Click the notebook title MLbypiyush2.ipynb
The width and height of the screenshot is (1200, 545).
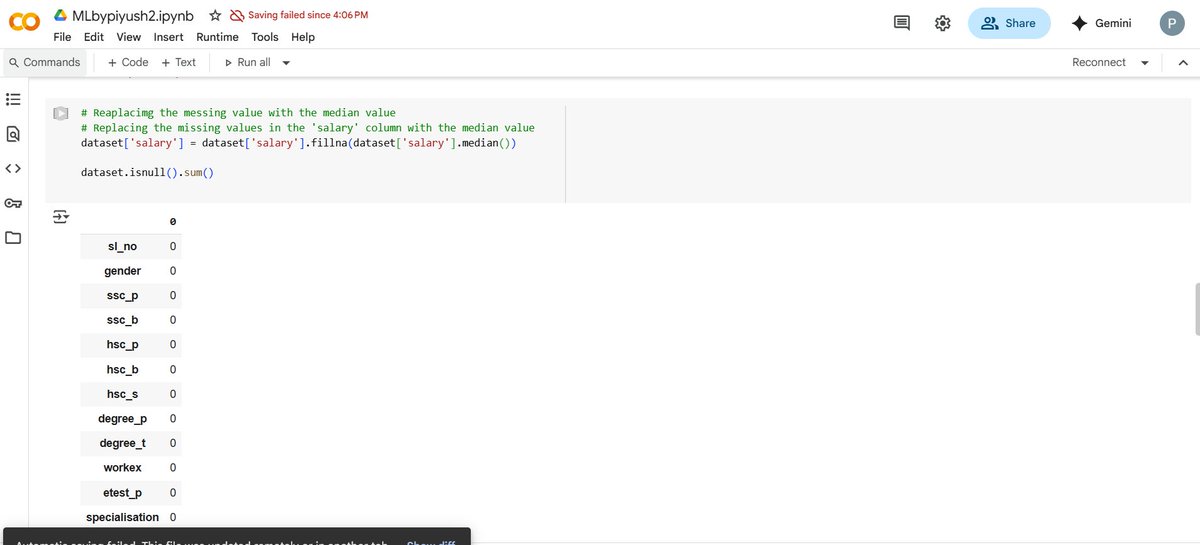[134, 16]
